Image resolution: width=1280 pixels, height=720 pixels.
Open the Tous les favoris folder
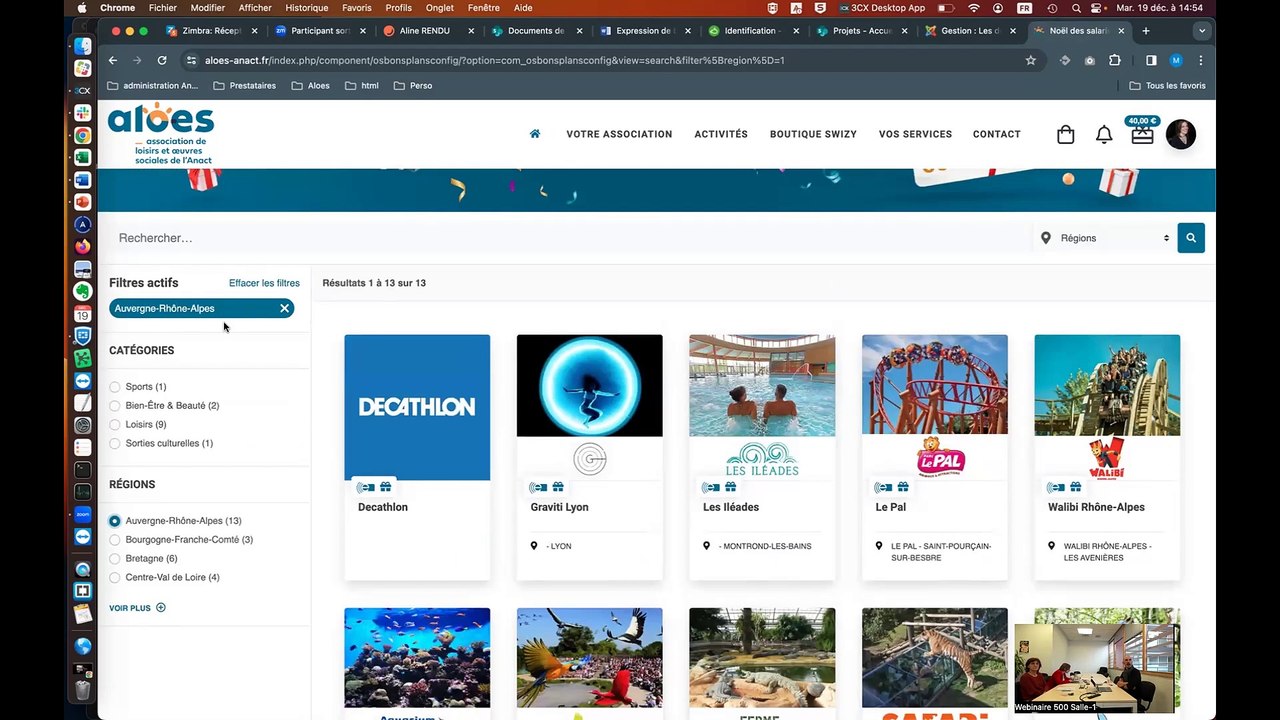pos(1167,86)
